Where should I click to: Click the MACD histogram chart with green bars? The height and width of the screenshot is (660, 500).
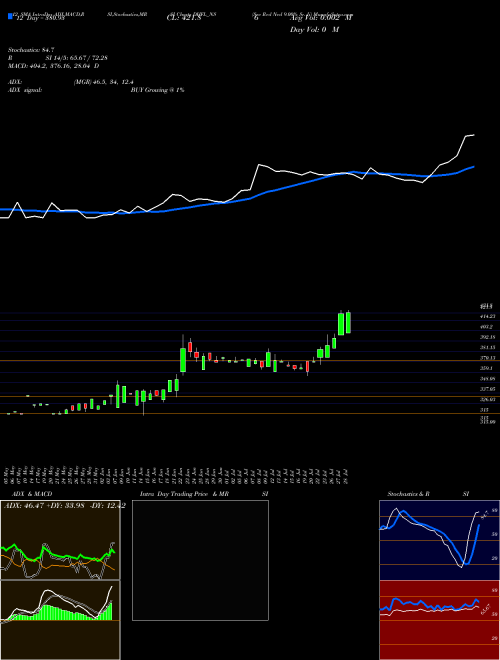pos(60,620)
